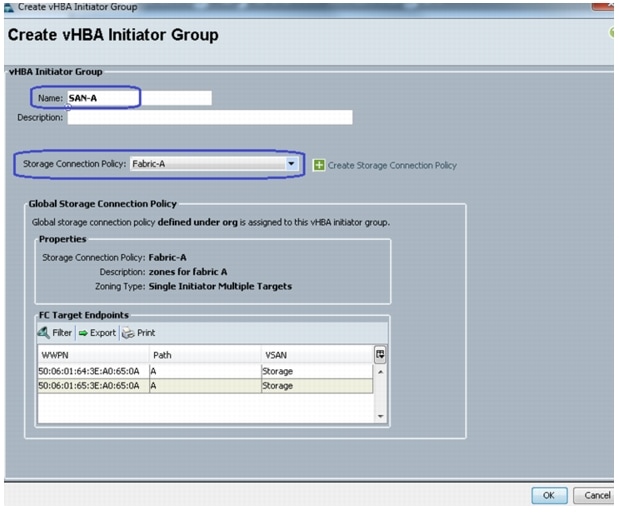The width and height of the screenshot is (619, 526).
Task: Click the Description input field
Action: point(210,118)
